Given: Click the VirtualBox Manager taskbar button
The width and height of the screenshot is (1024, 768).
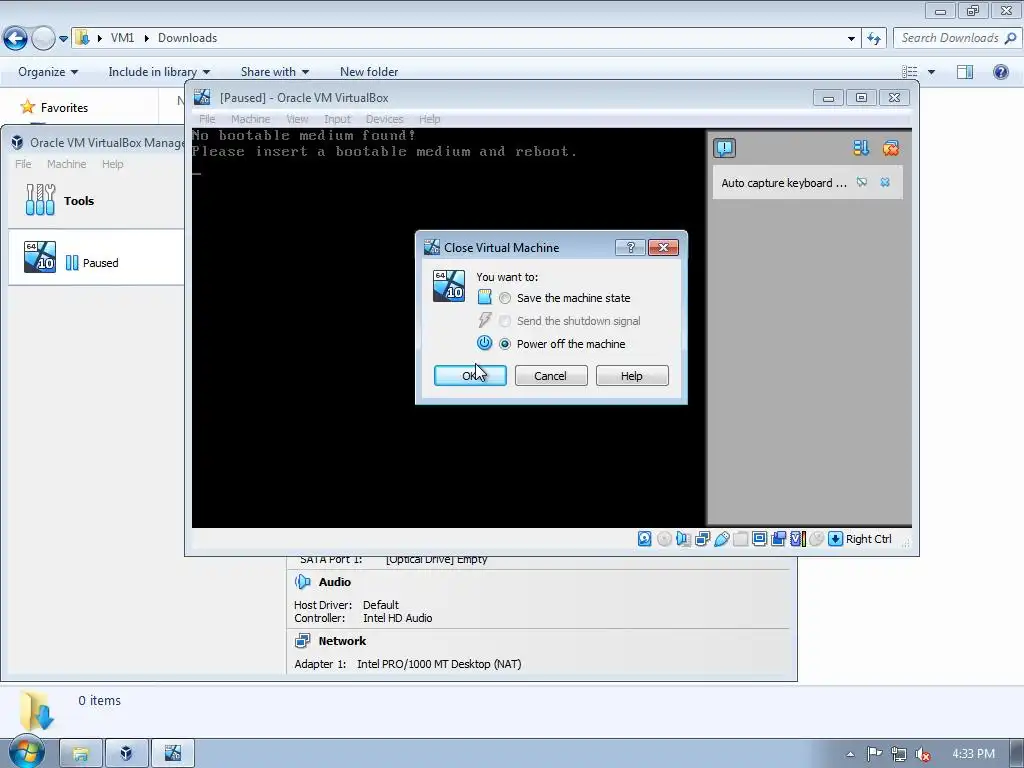Looking at the screenshot, I should (x=127, y=754).
